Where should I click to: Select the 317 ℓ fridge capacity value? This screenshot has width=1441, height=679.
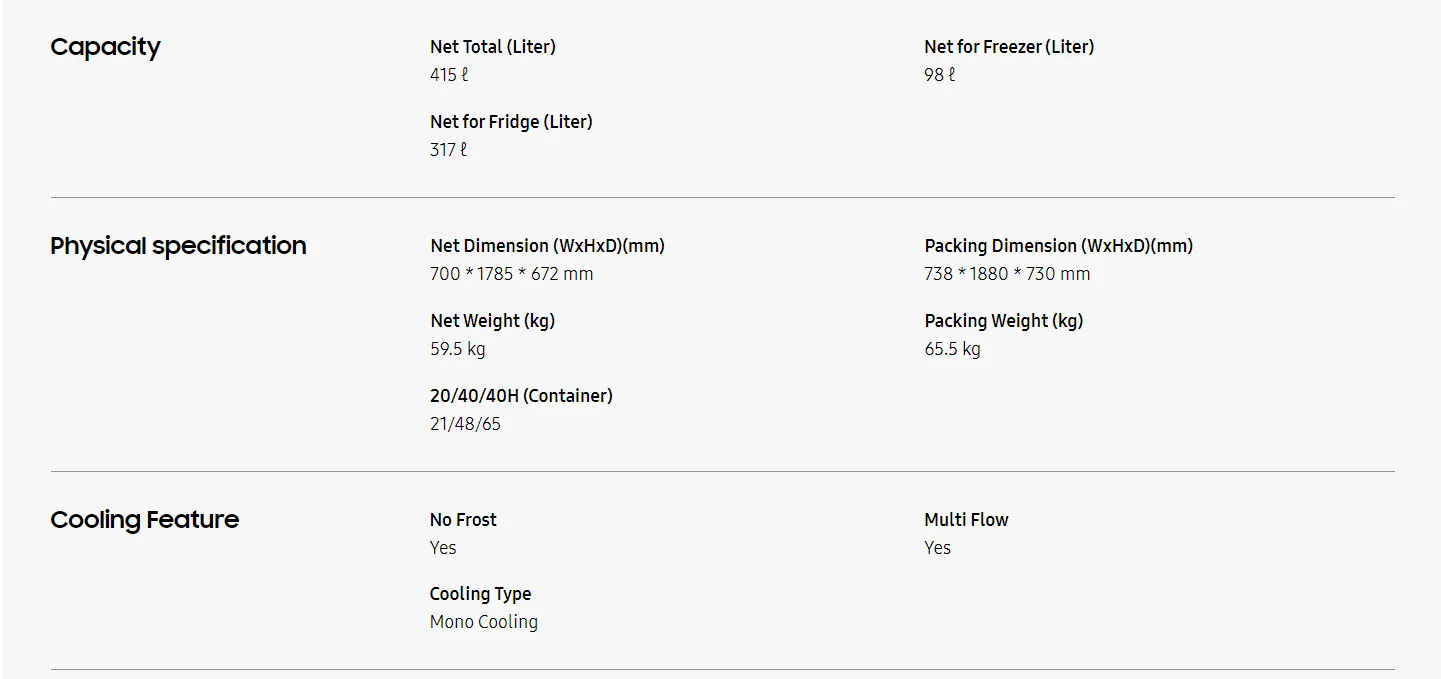[448, 150]
